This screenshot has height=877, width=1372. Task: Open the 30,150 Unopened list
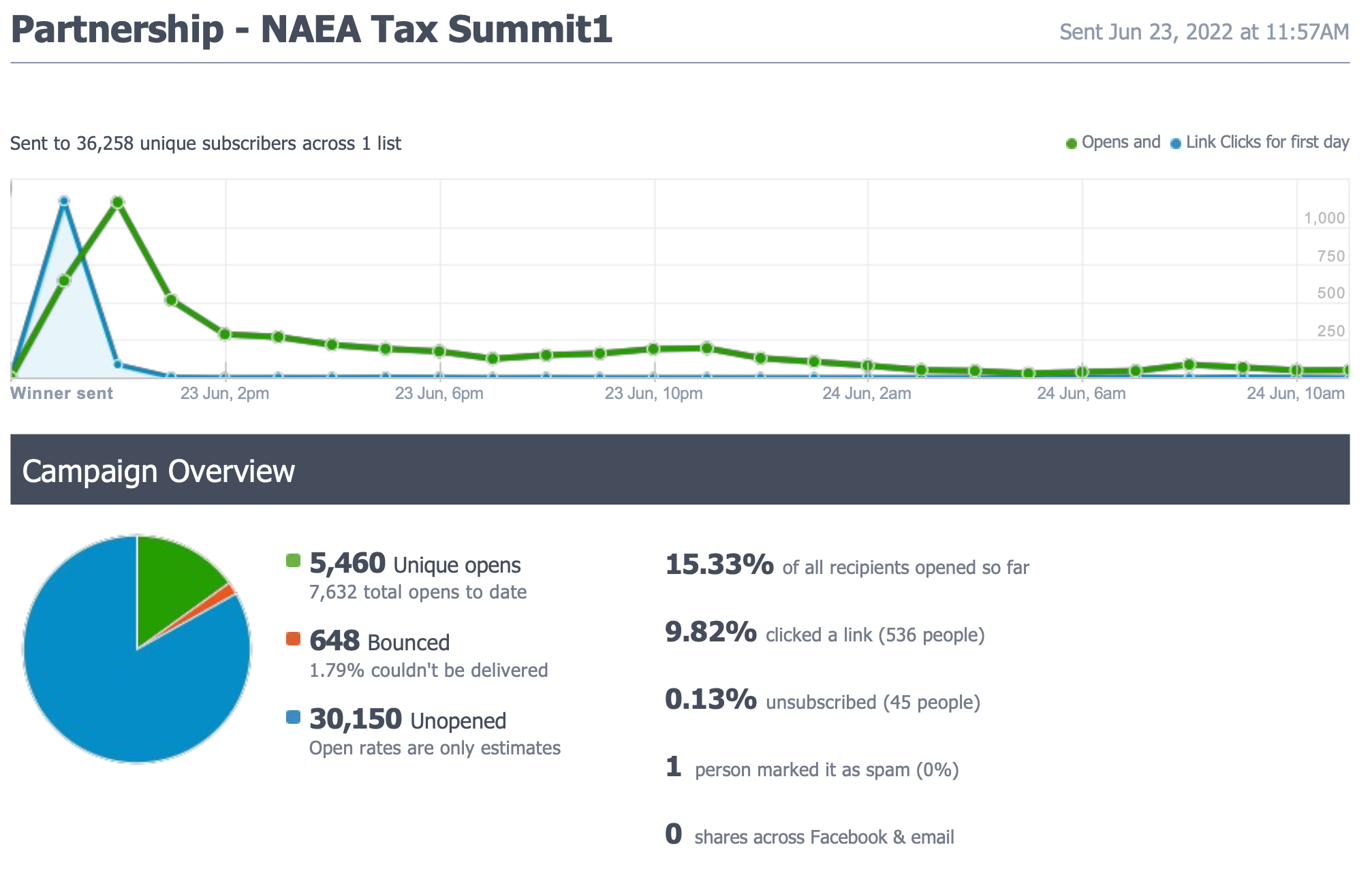pos(356,720)
